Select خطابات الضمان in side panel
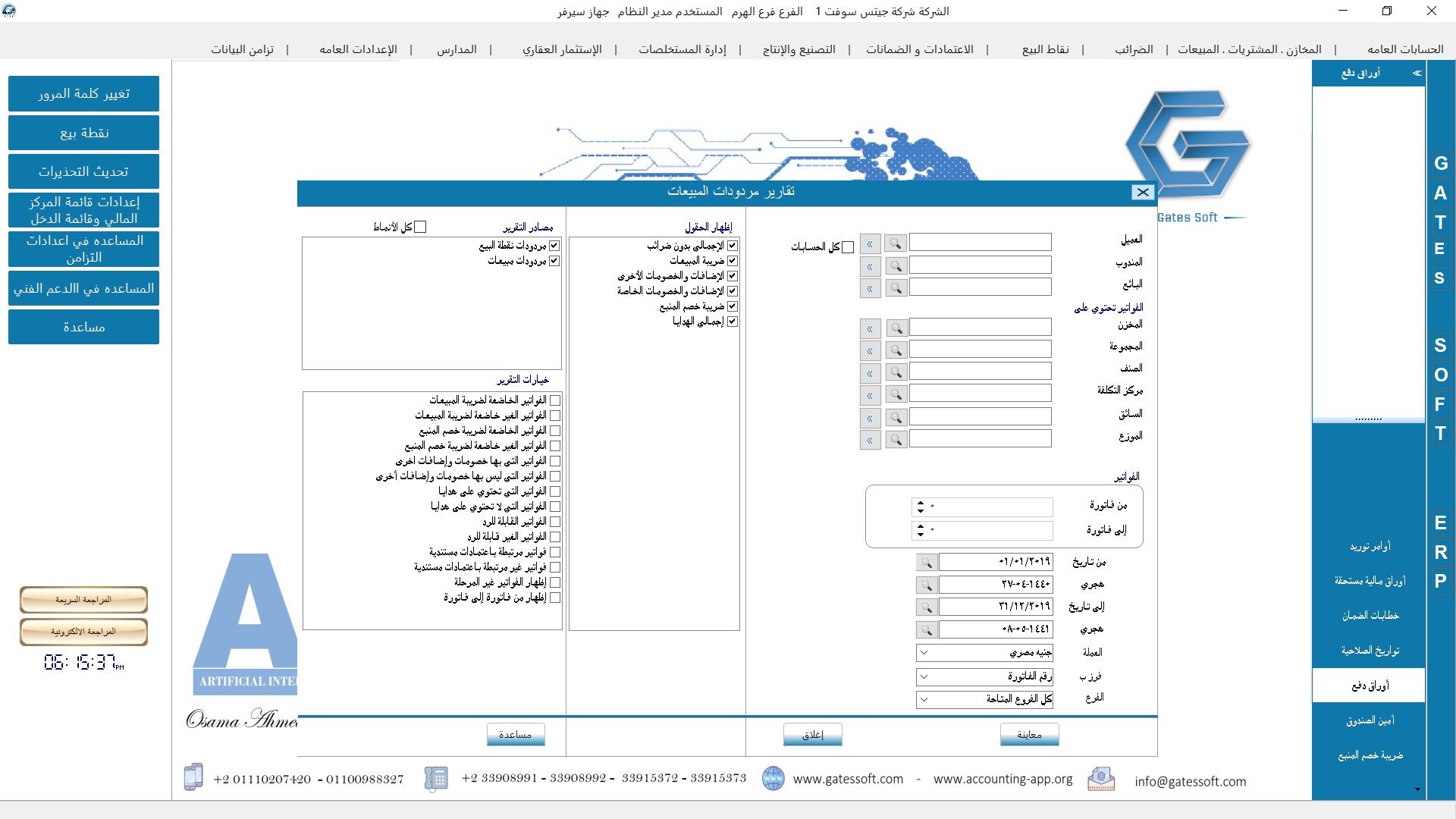1456x819 pixels. coord(1370,616)
